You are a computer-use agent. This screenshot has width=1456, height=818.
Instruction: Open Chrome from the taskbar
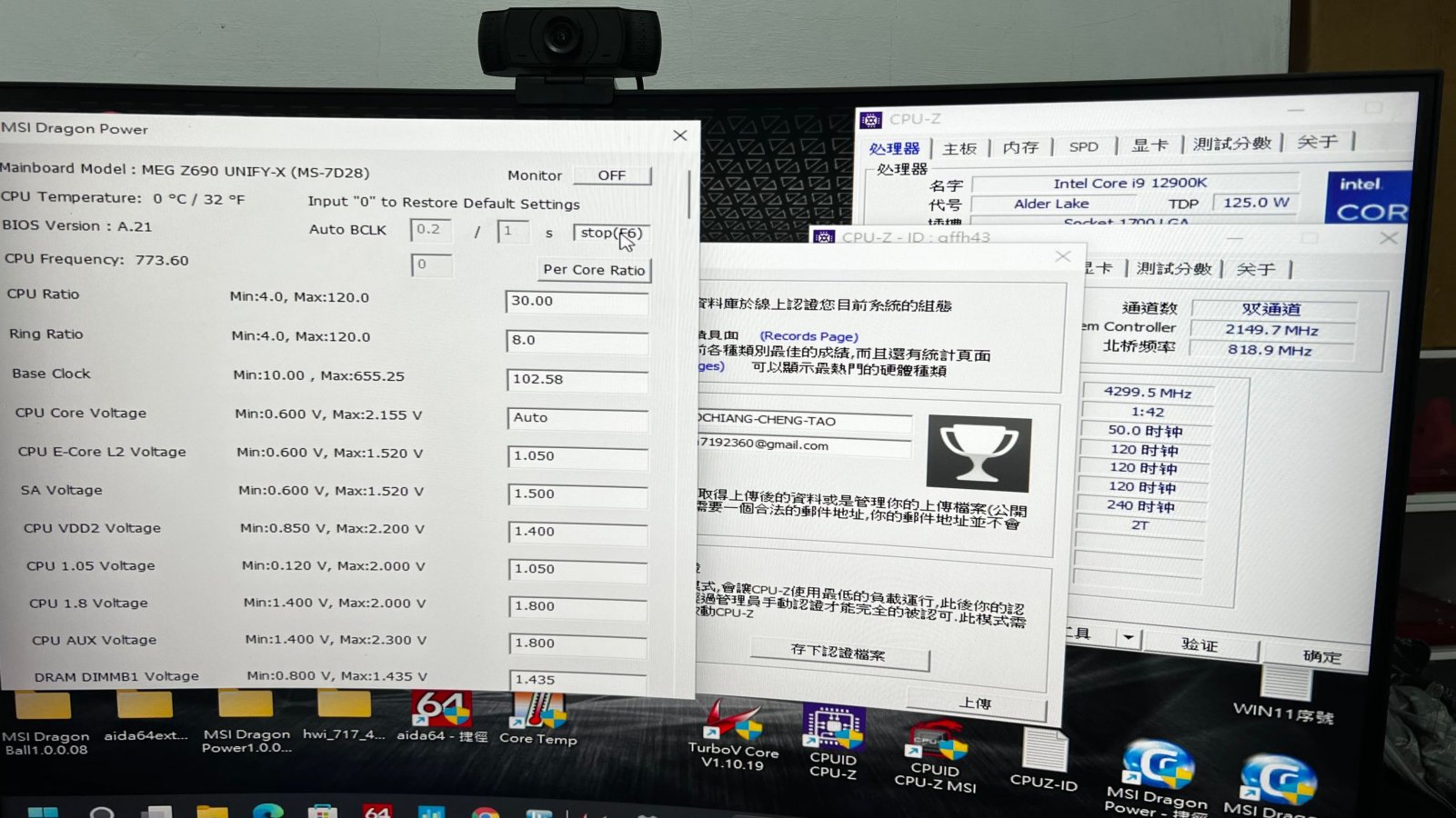[485, 811]
